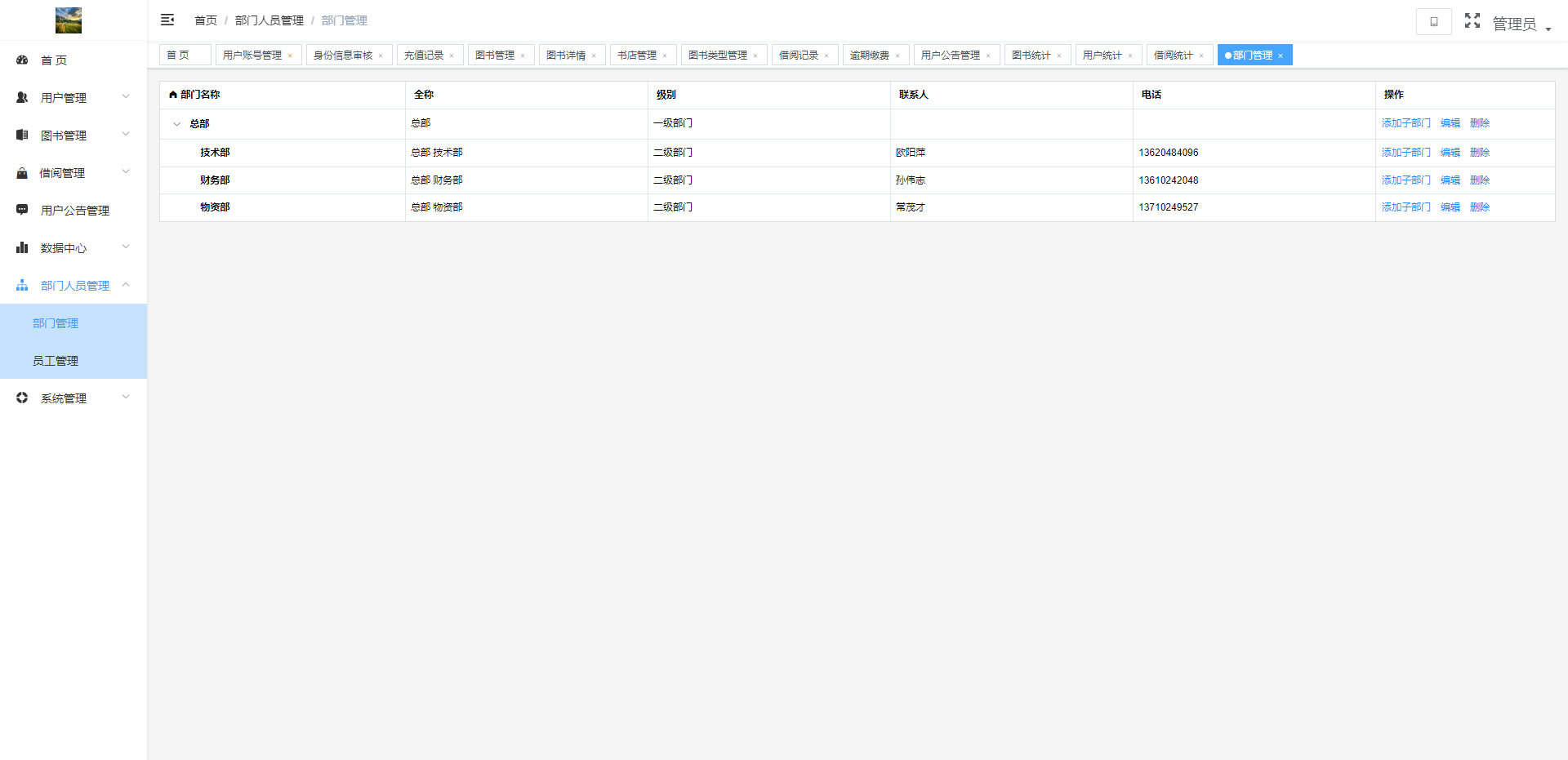Image resolution: width=1568 pixels, height=760 pixels.
Task: Open the 管理员 user dropdown
Action: coord(1521,24)
